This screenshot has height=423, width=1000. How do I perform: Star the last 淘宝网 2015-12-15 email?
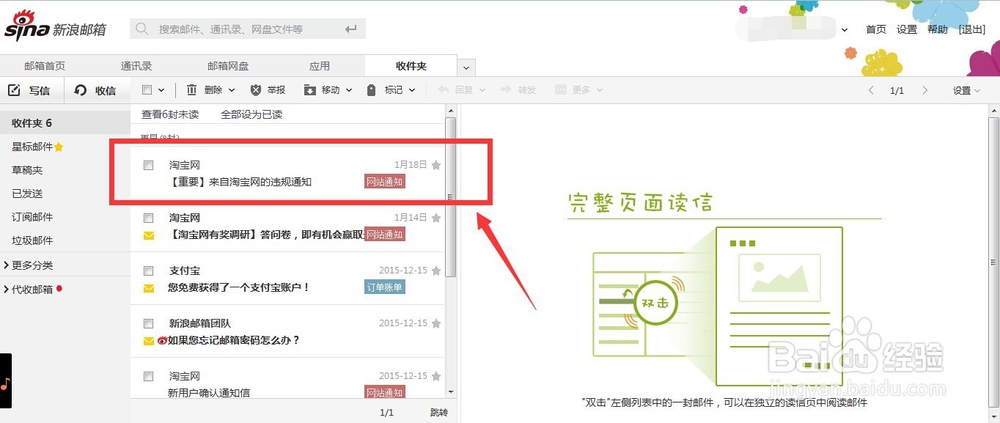coord(436,376)
